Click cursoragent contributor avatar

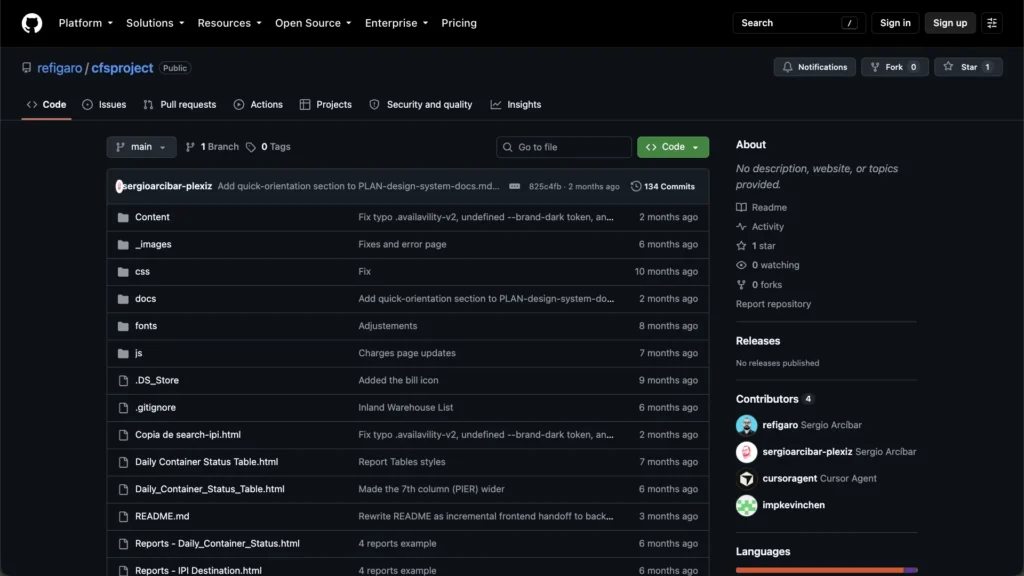[x=746, y=479]
